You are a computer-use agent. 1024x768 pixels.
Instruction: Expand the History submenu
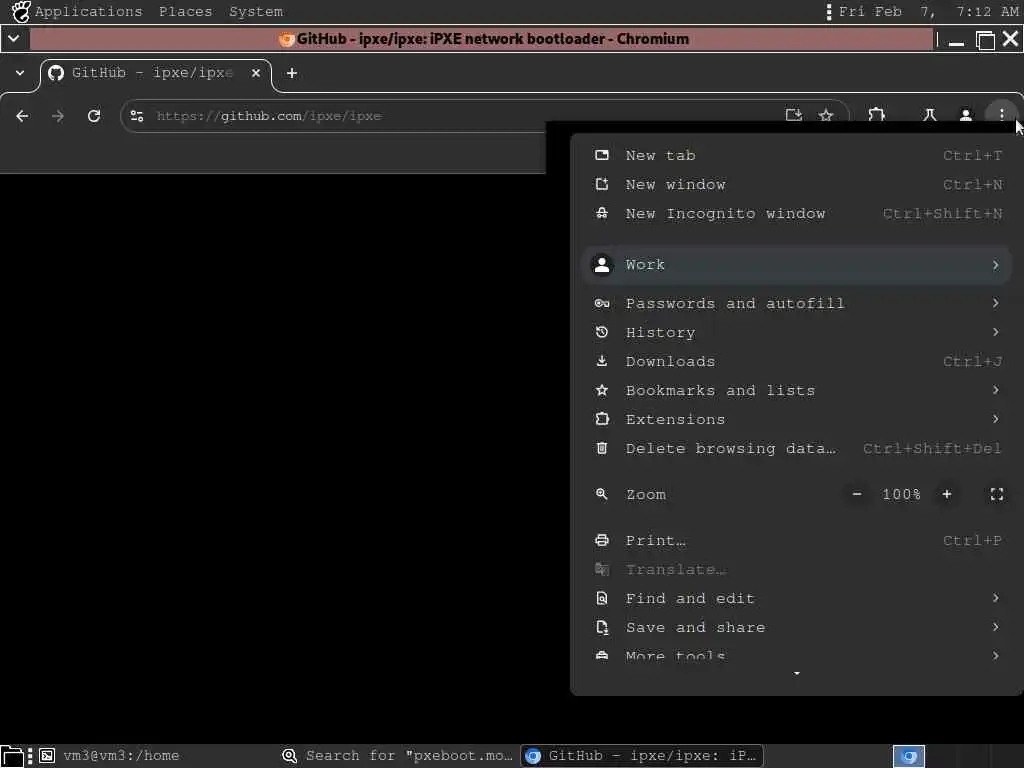(797, 332)
